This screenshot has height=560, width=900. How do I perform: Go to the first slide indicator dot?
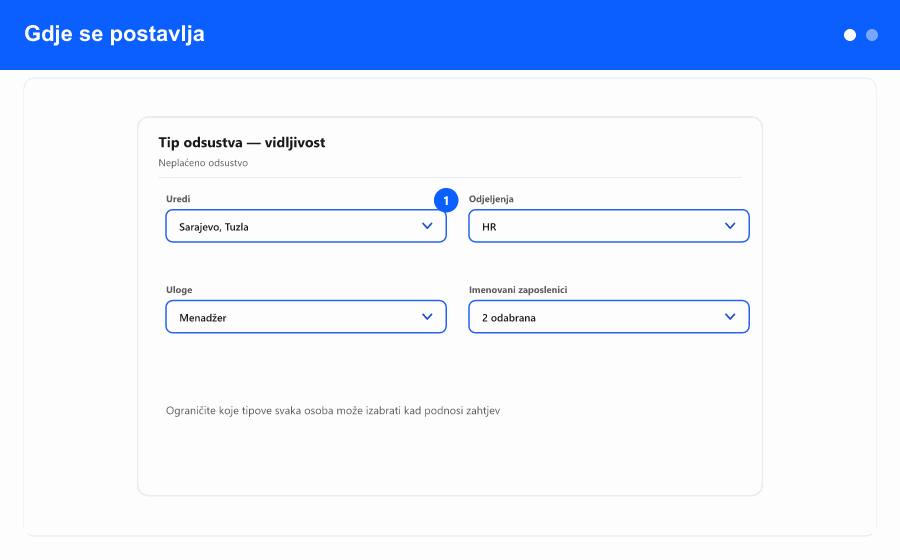(850, 35)
